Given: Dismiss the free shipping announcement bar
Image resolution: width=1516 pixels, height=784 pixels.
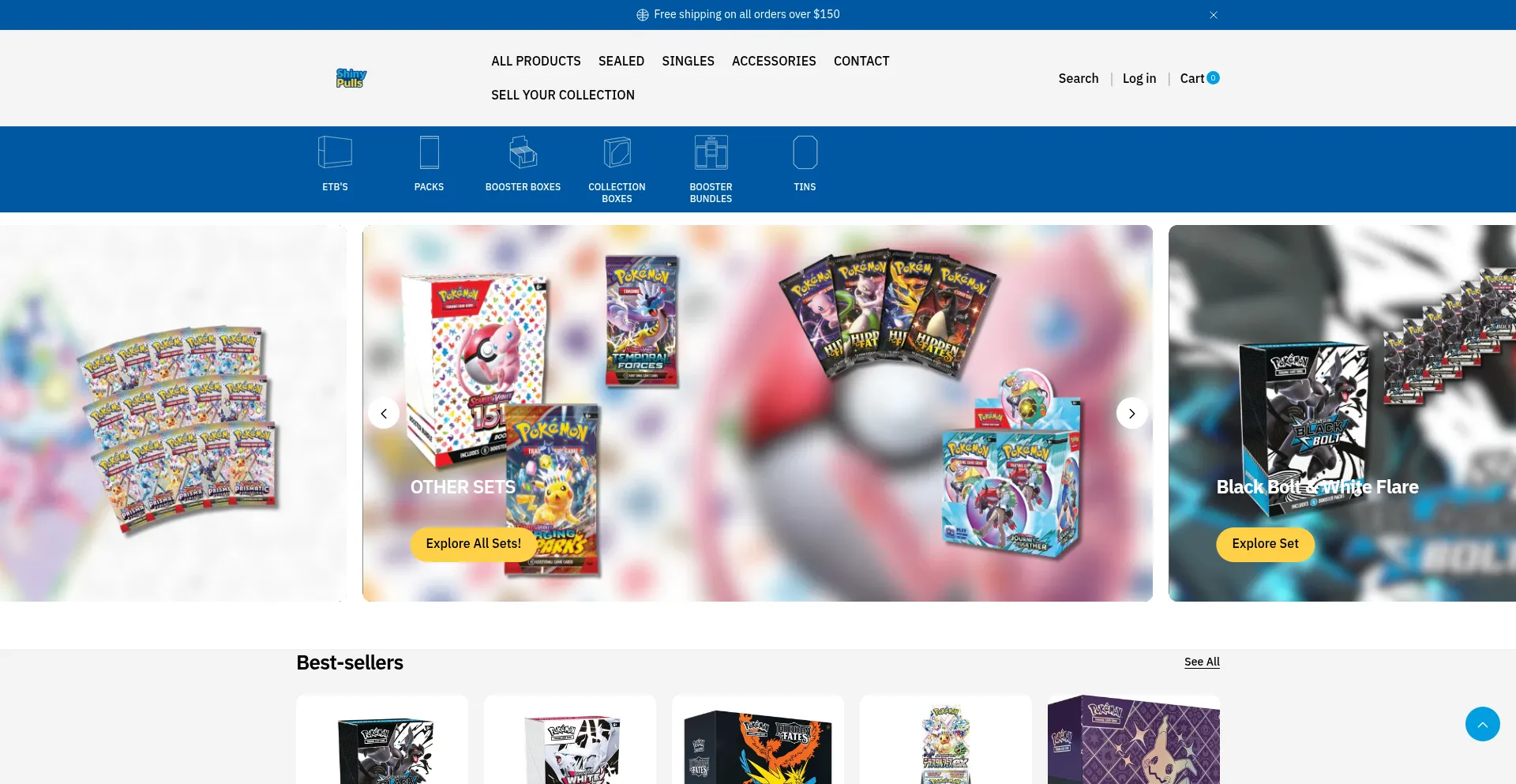Looking at the screenshot, I should (x=1214, y=15).
